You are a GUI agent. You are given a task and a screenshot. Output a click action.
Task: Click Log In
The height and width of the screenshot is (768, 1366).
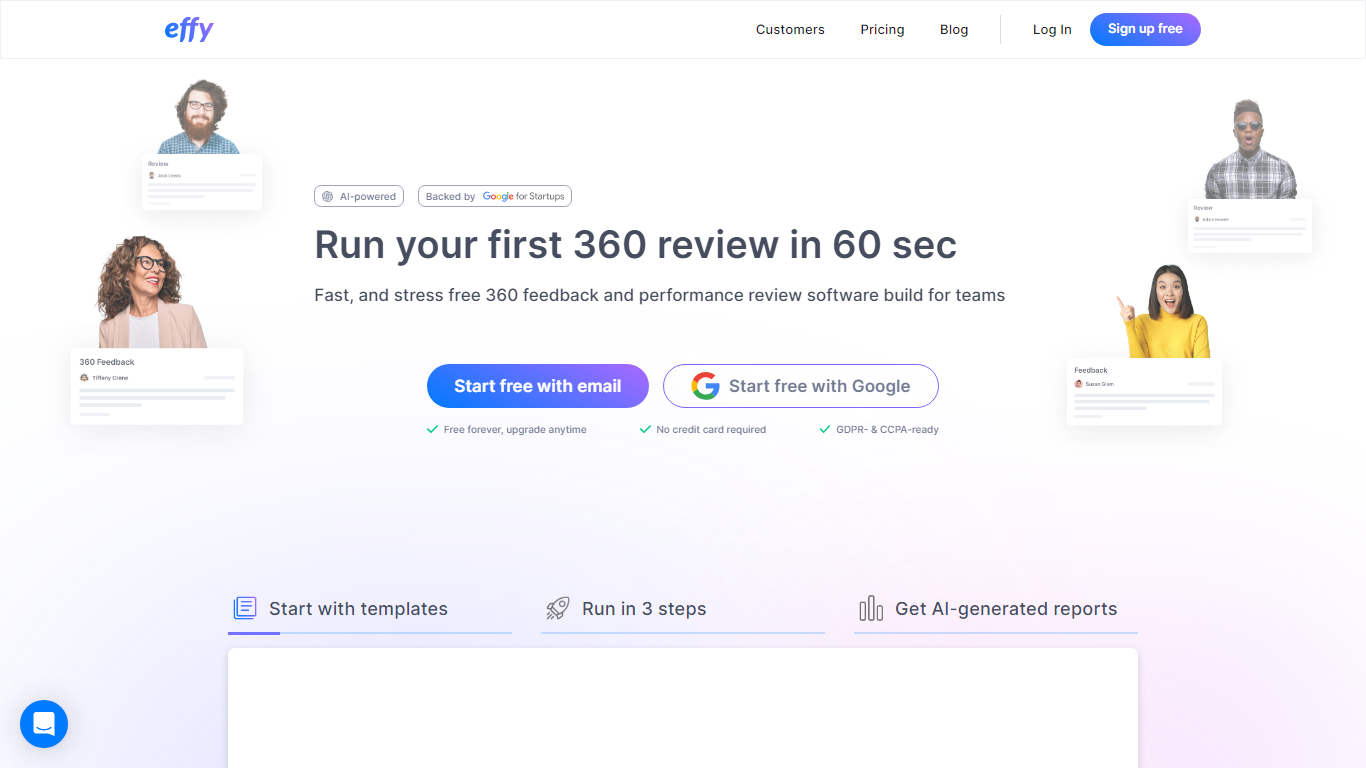point(1052,30)
